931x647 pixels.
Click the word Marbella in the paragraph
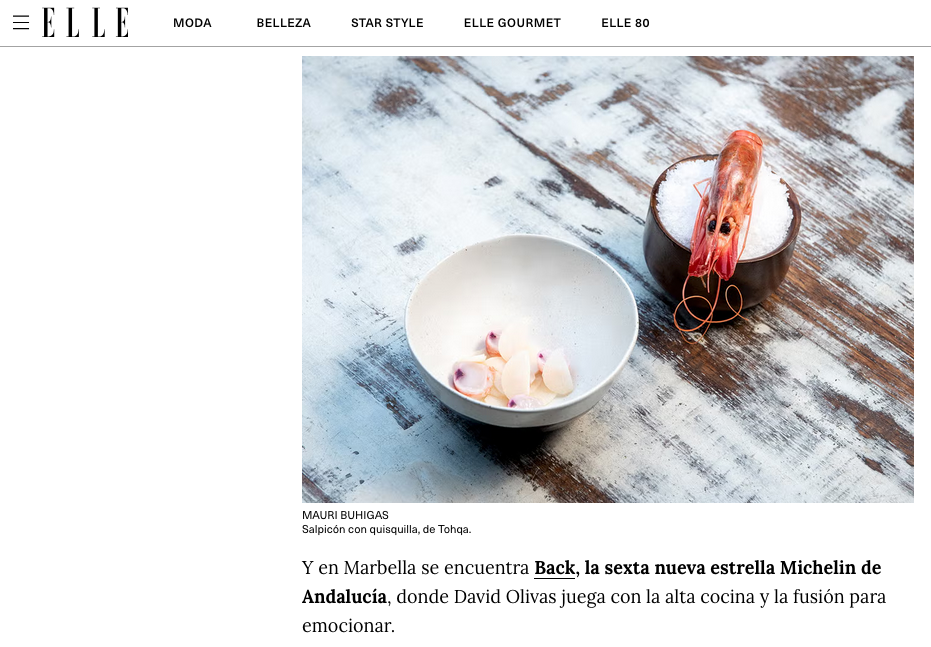pos(376,568)
